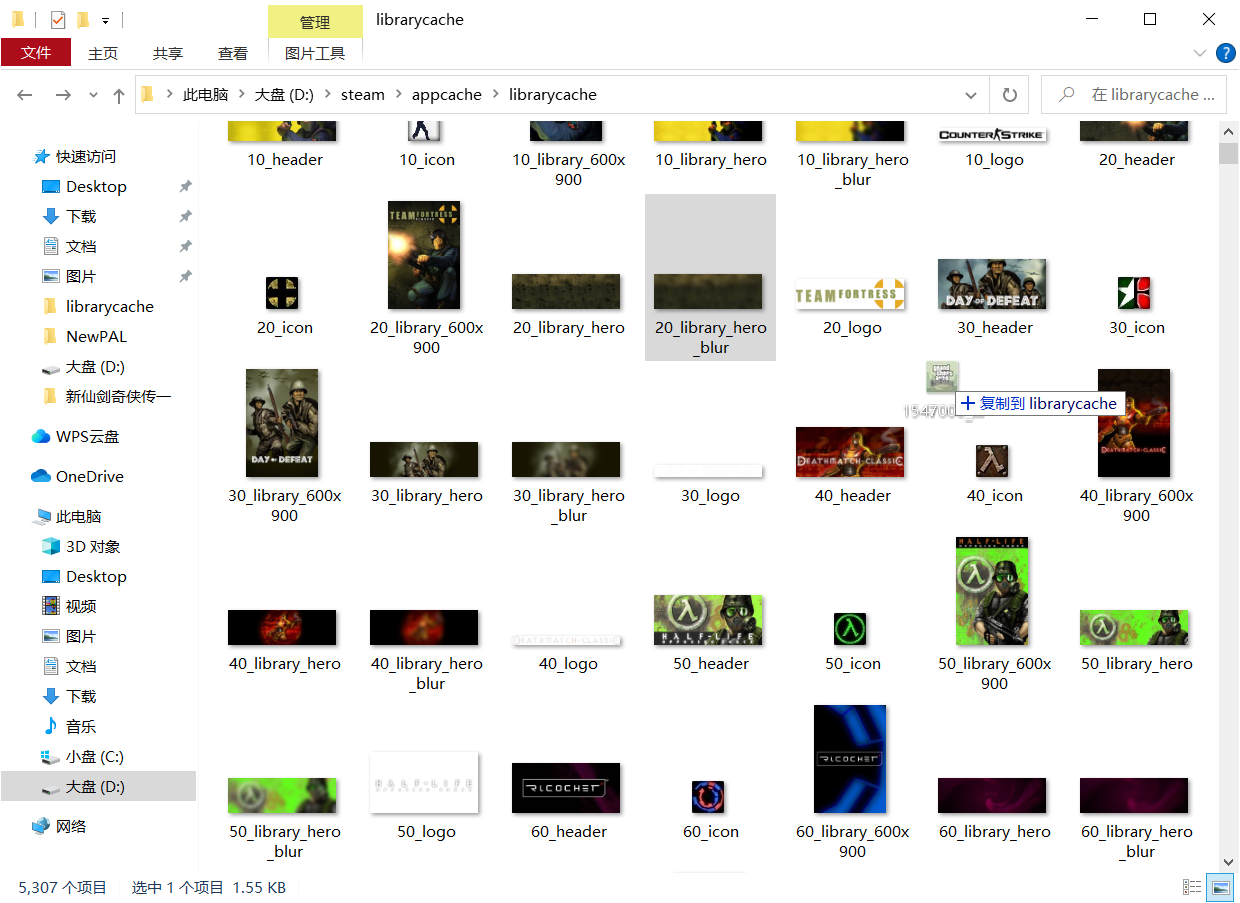Open 小盘 (C:) drive in sidebar

(x=83, y=757)
